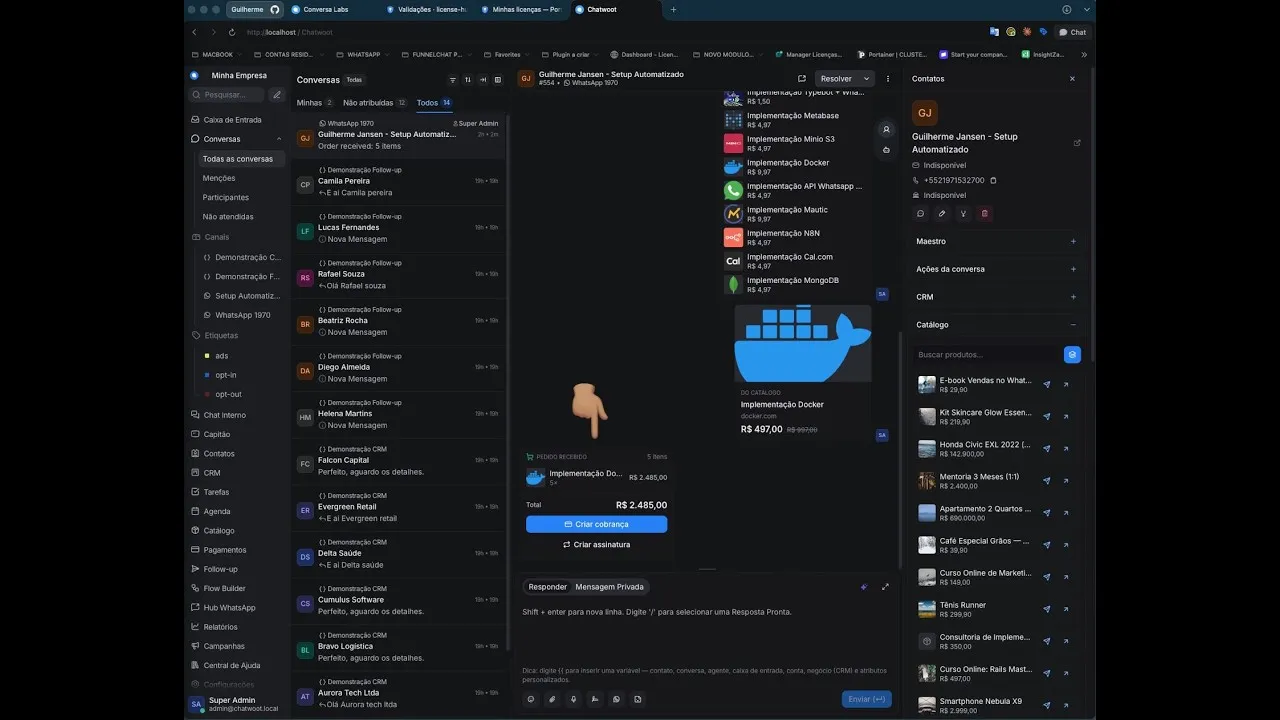Image resolution: width=1280 pixels, height=720 pixels.
Task: Send the Mentoria 3 Meses product
Action: point(1047,481)
